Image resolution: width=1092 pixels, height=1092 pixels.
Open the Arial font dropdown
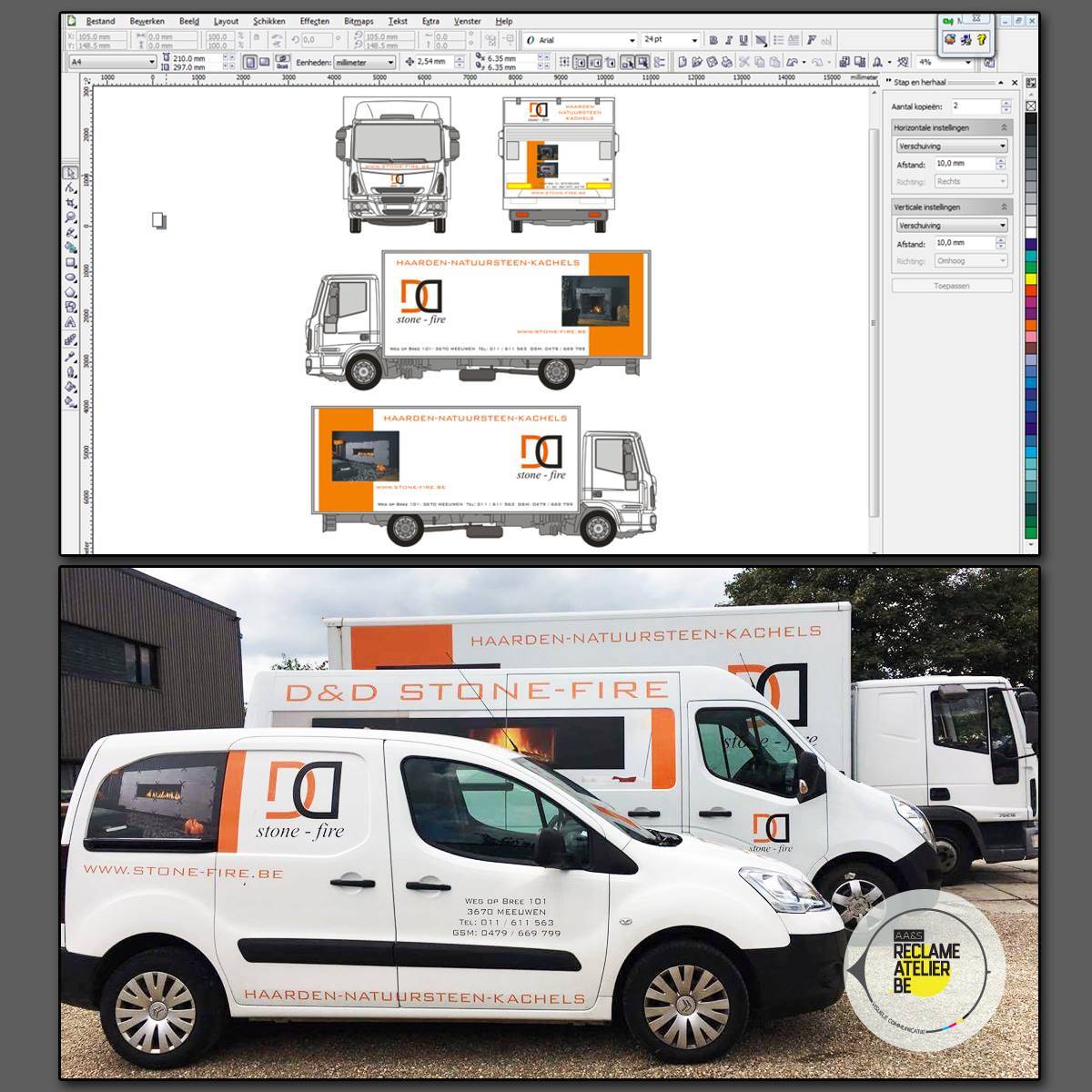click(x=632, y=40)
